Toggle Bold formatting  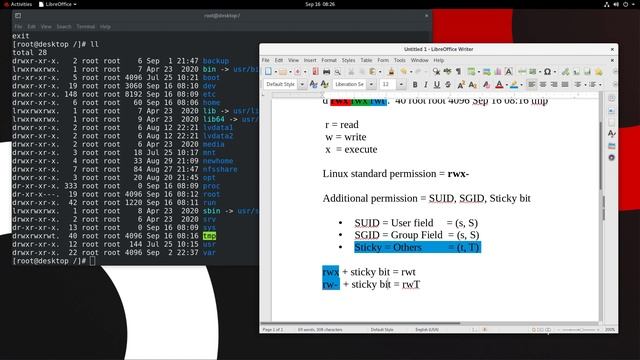coord(415,84)
